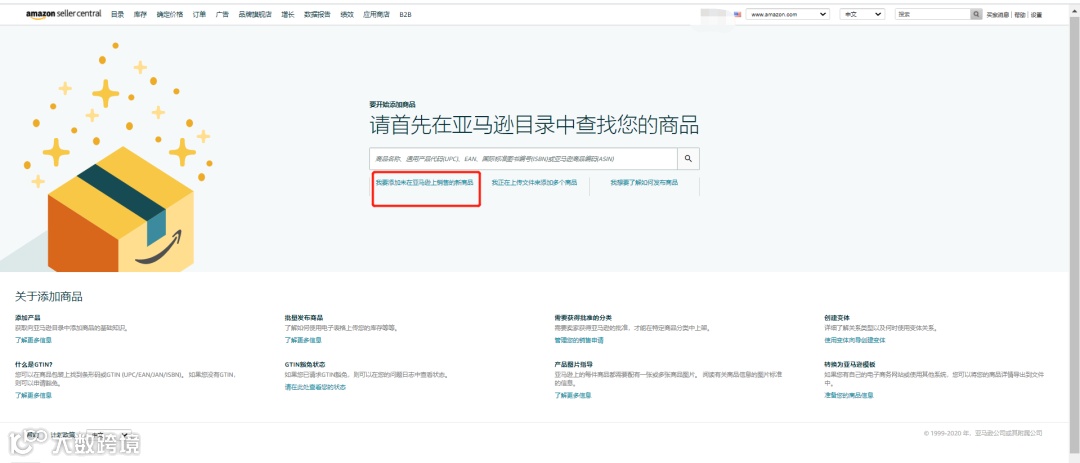Click the 转换为亚马逊模板 section title

(849, 364)
